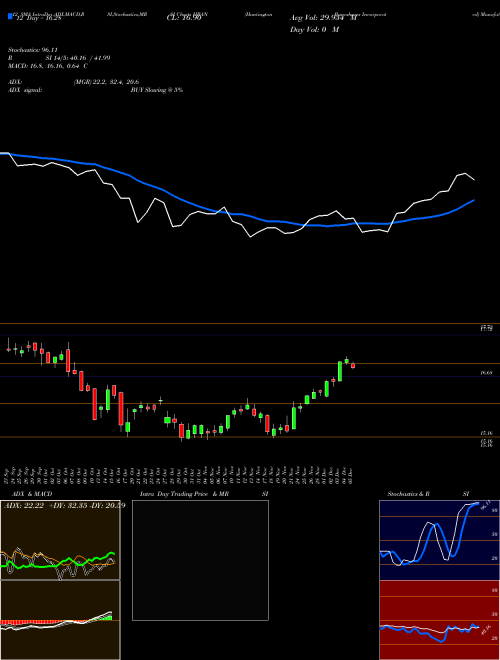Screen dimensions: 500x660
Task: Click the blue 12-day SMA legend square
Action: pos(10,16)
